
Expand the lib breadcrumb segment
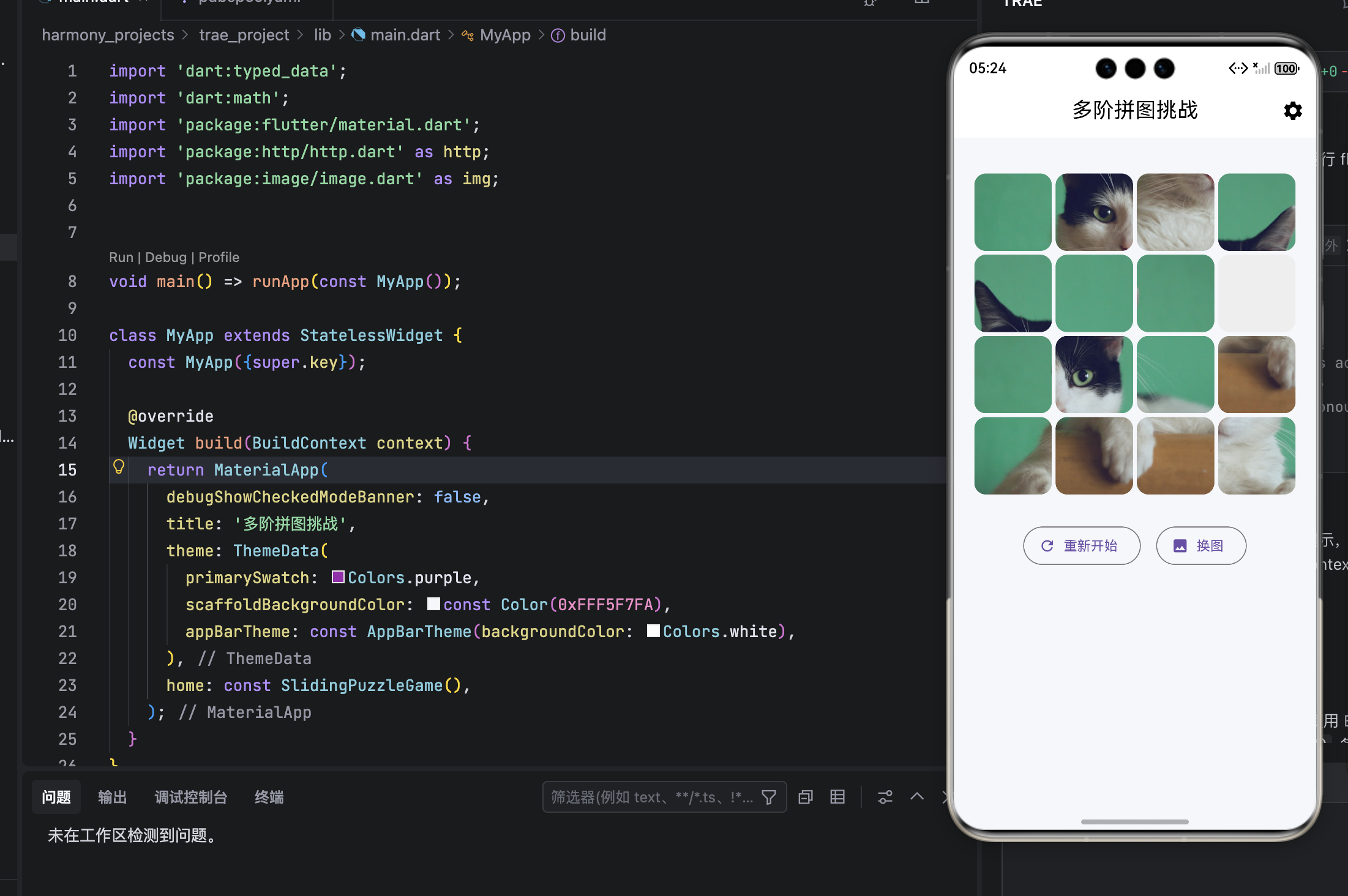pyautogui.click(x=322, y=35)
